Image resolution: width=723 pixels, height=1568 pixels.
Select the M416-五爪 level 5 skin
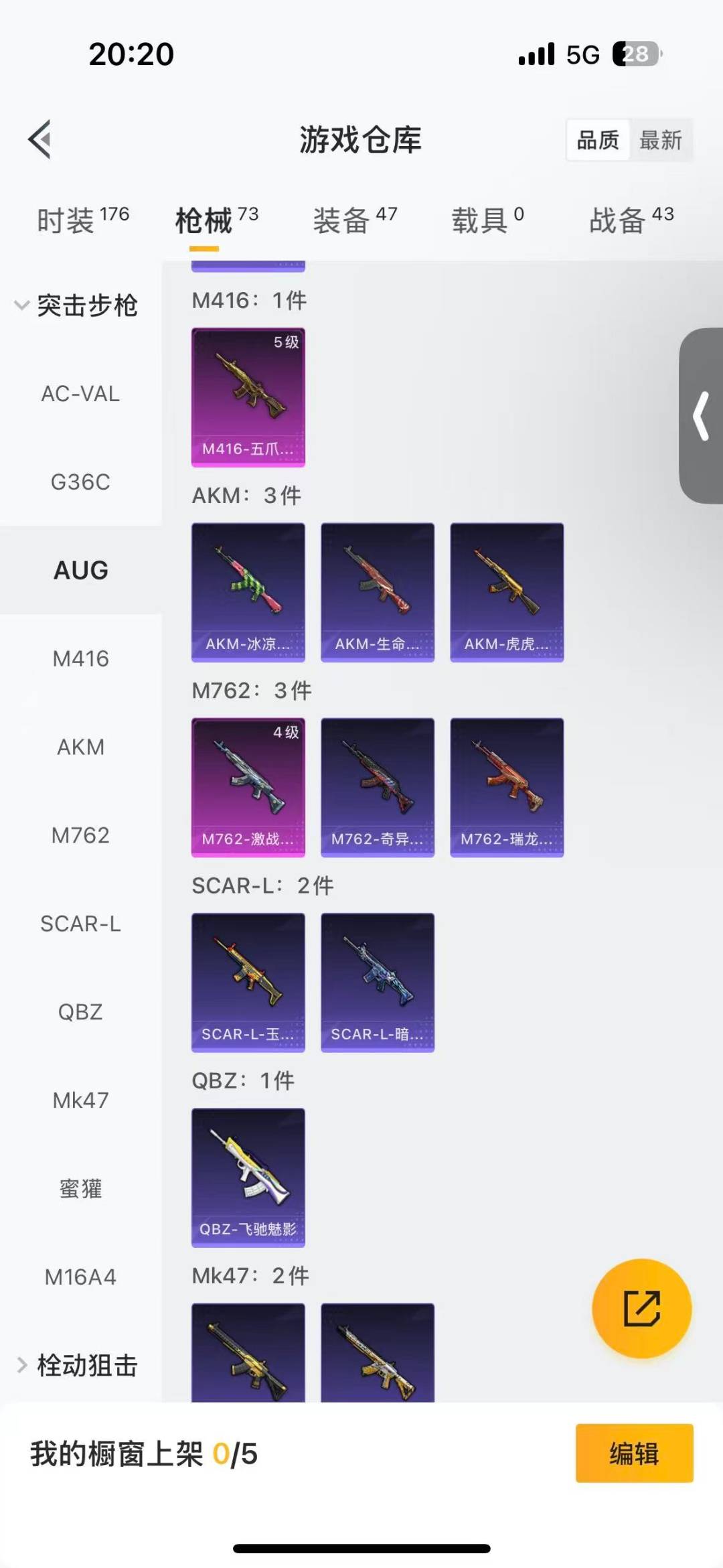(x=248, y=397)
